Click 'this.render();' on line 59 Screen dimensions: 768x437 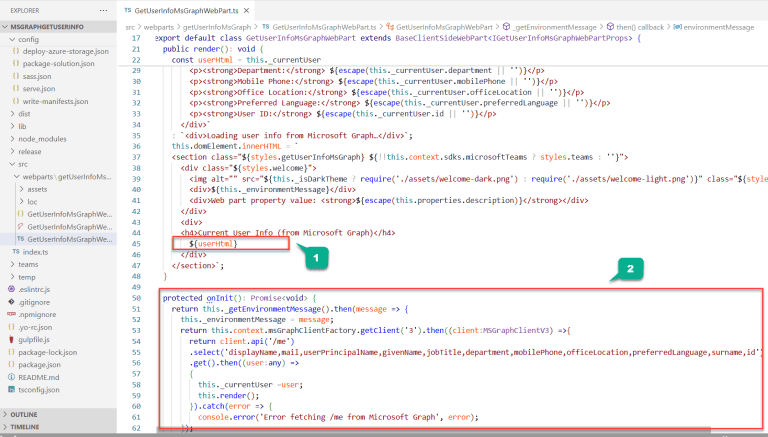[x=229, y=396]
